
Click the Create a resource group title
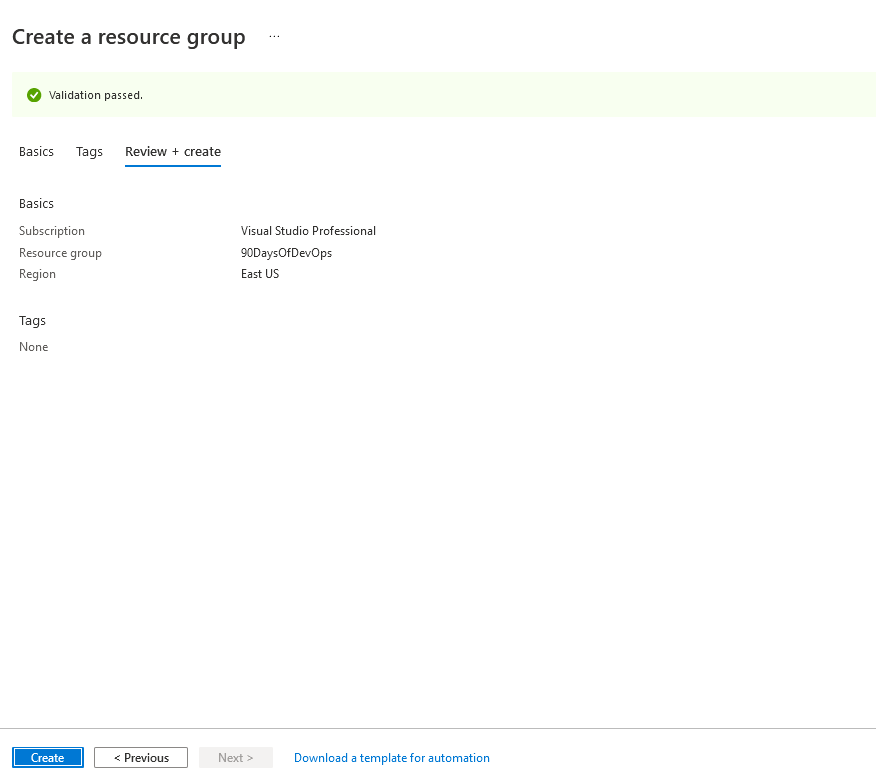point(128,37)
